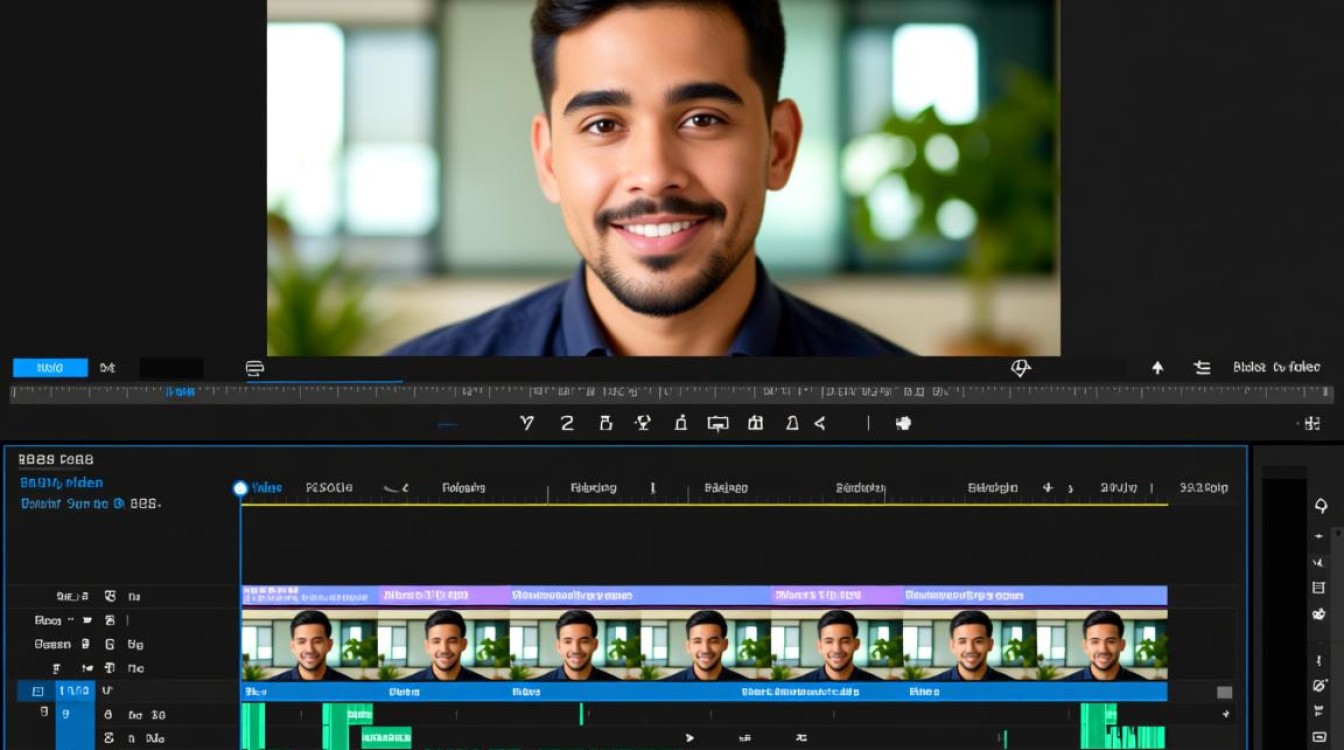Click the Y-shaped funnel icon in the center toolbar
Image resolution: width=1344 pixels, height=750 pixels.
click(x=527, y=423)
